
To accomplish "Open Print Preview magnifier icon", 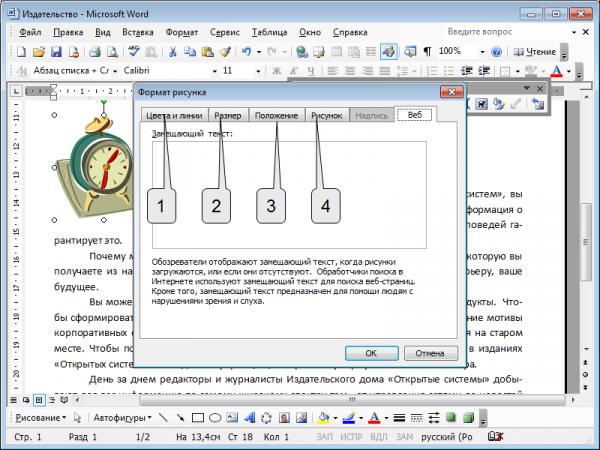I will pyautogui.click(x=112, y=52).
